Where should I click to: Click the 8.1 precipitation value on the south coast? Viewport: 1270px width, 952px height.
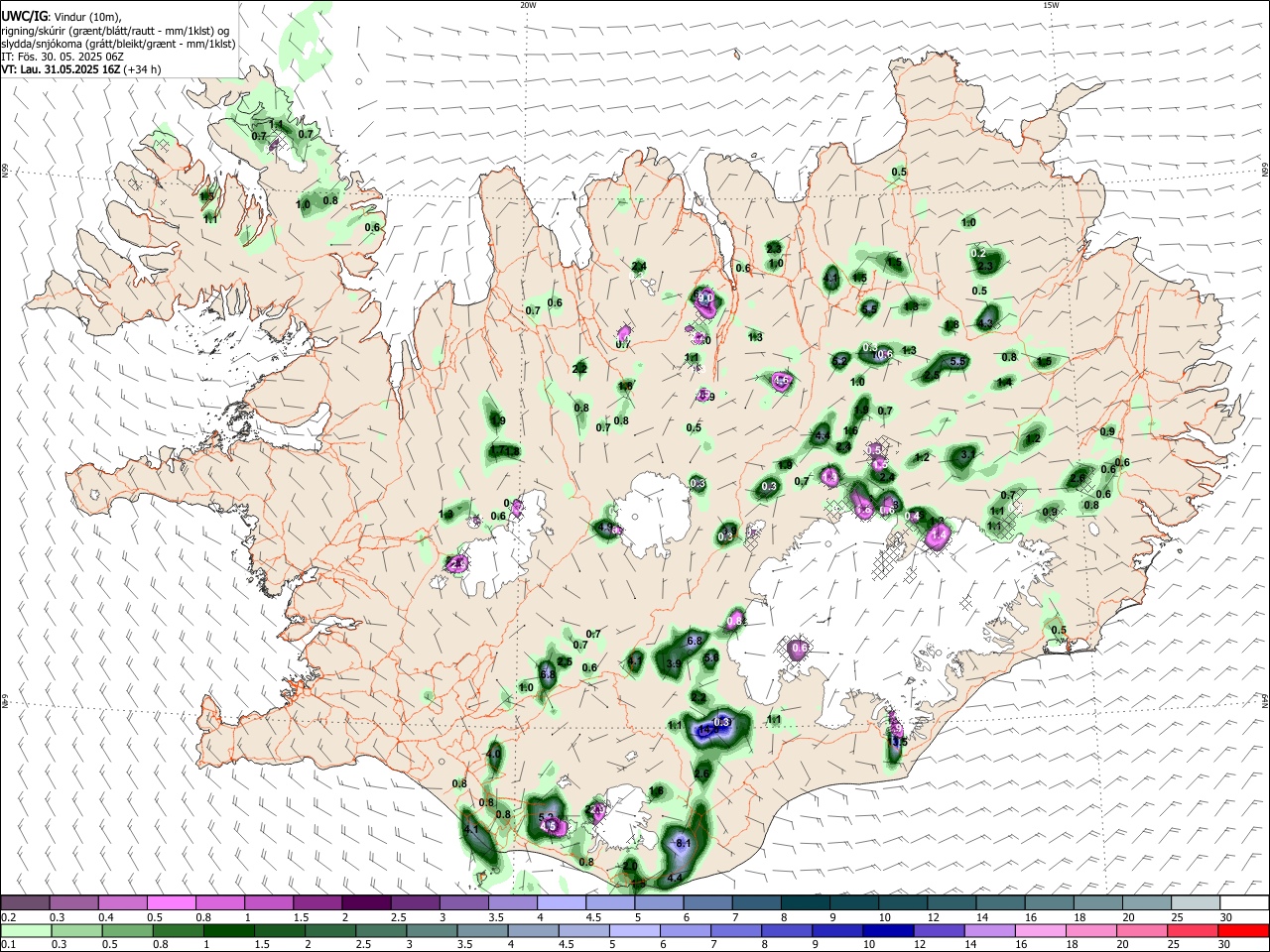[x=683, y=843]
